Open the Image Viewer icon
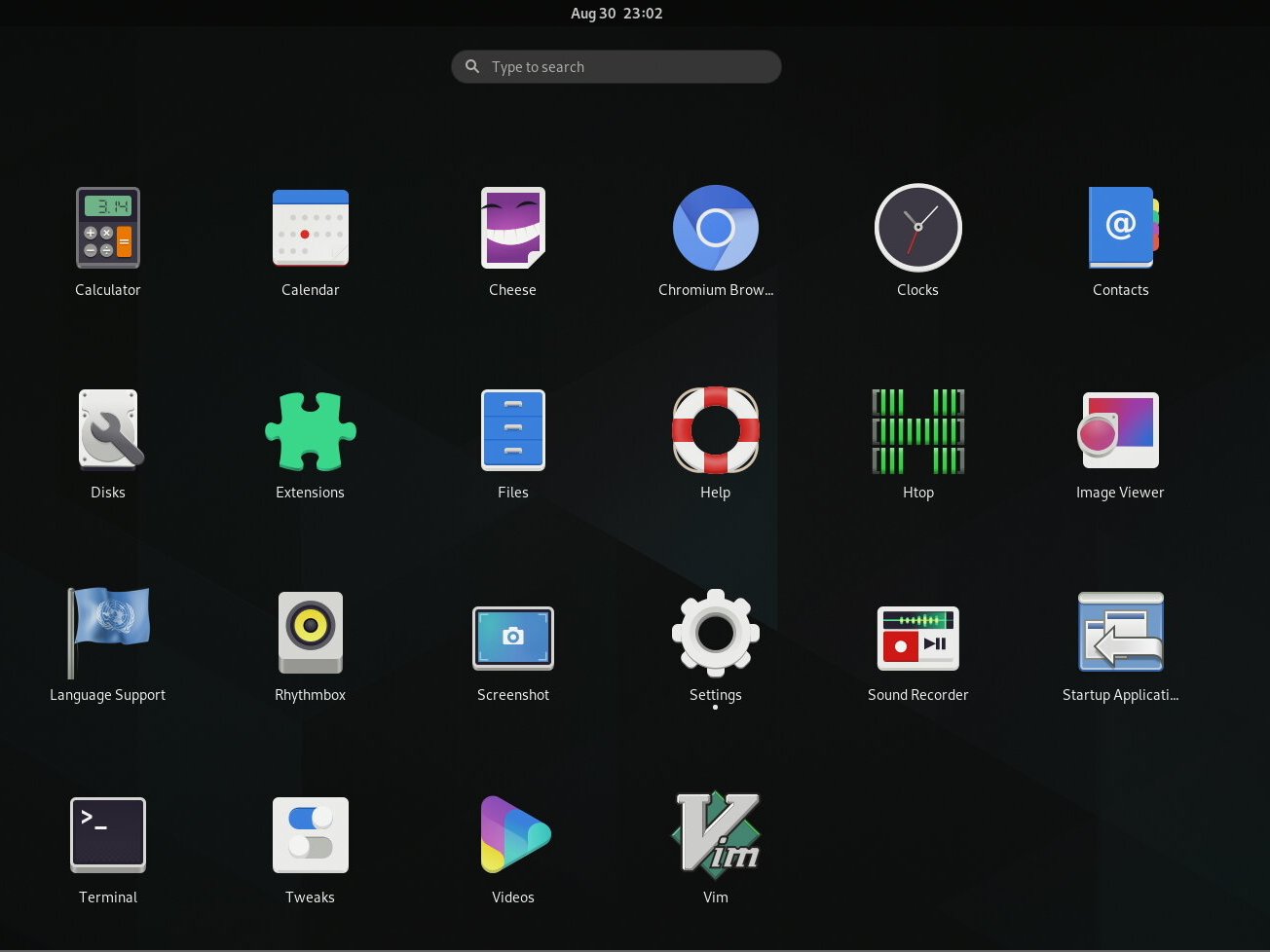Viewport: 1270px width, 952px height. point(1119,430)
